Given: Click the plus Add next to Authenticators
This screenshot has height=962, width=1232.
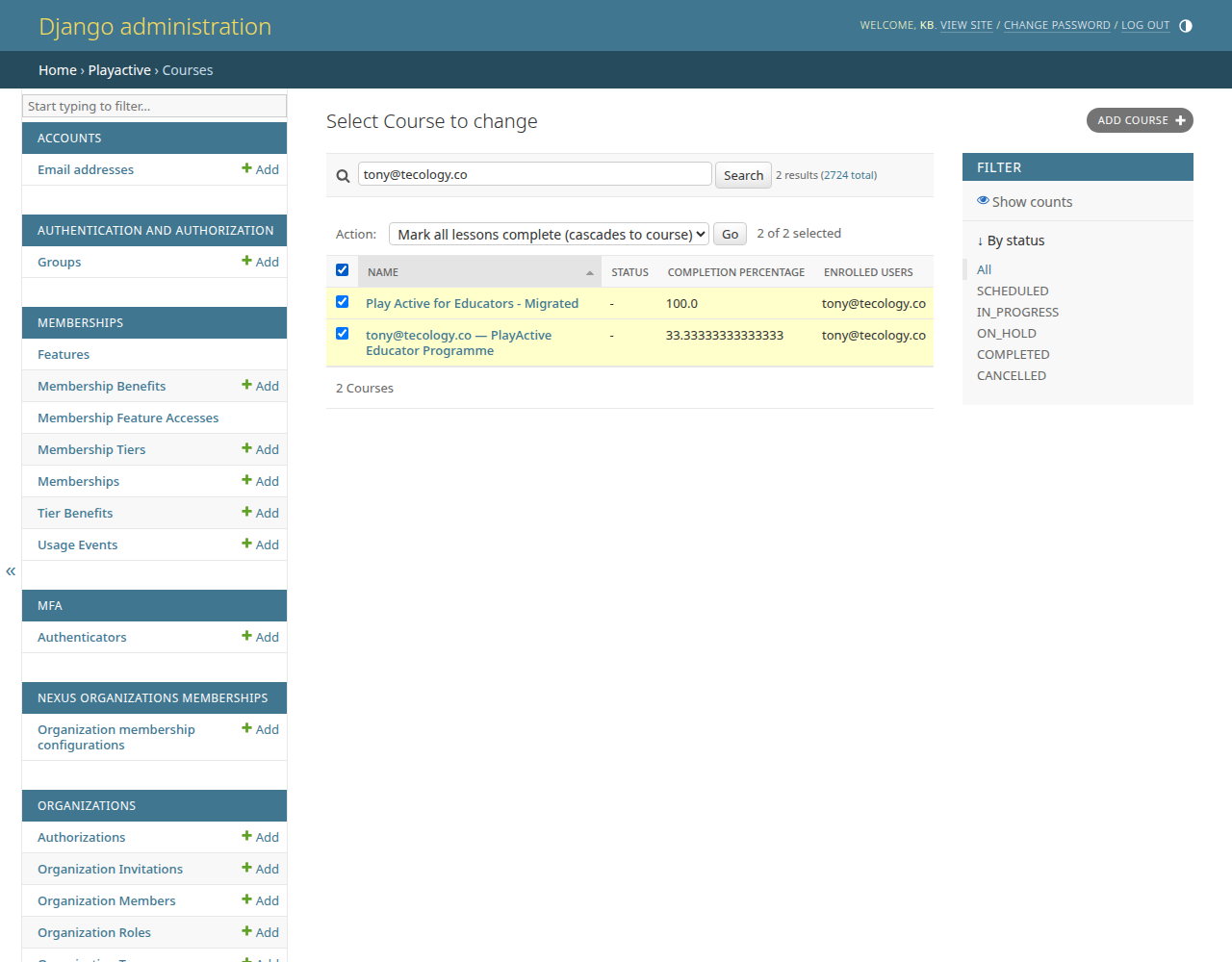Looking at the screenshot, I should (260, 637).
